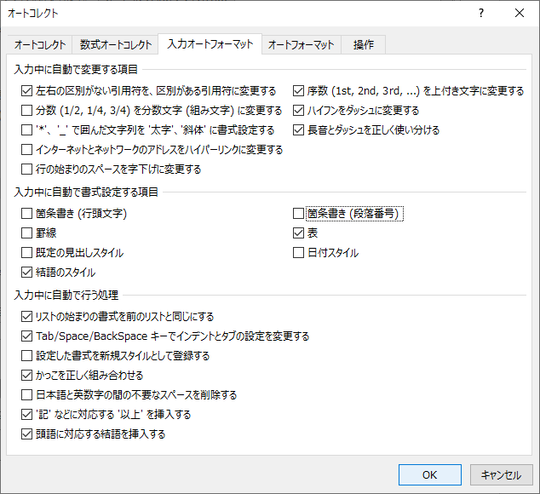
Task: Uncheck 頭語に対応する結語を挿入する checkbox
Action: coord(27,434)
